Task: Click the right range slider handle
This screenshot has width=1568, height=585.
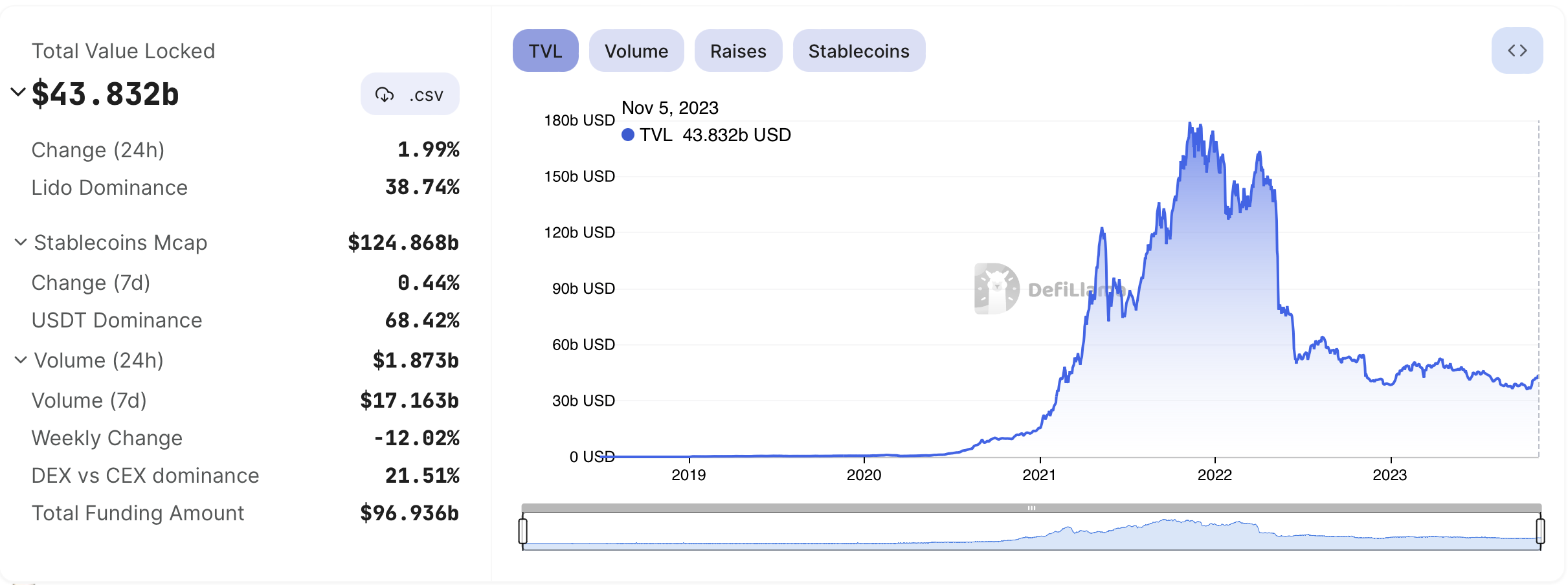Action: coord(1540,531)
